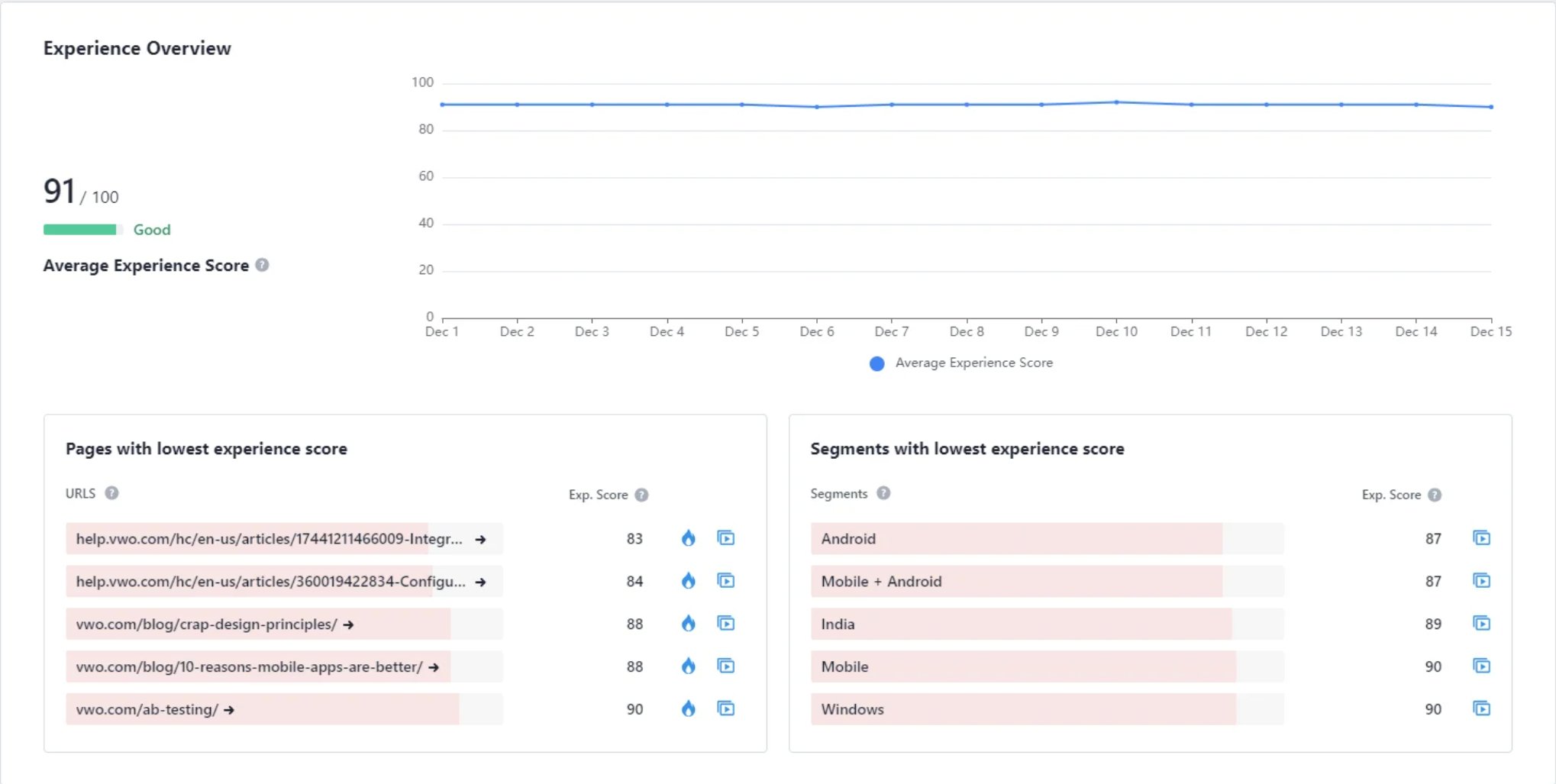Open heatmap for crap-design-principles page
Screen dimensions: 1556x784
click(x=688, y=624)
